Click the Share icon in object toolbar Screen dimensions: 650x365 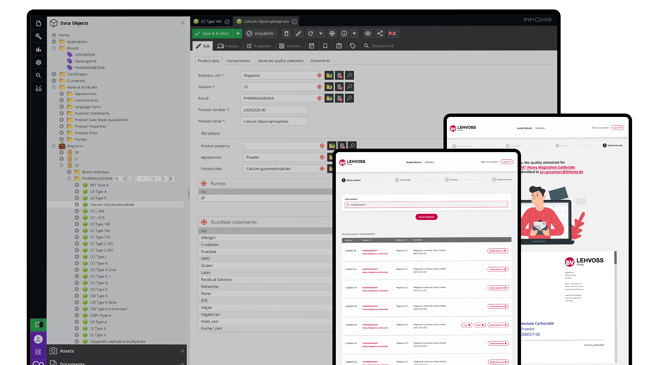click(380, 34)
